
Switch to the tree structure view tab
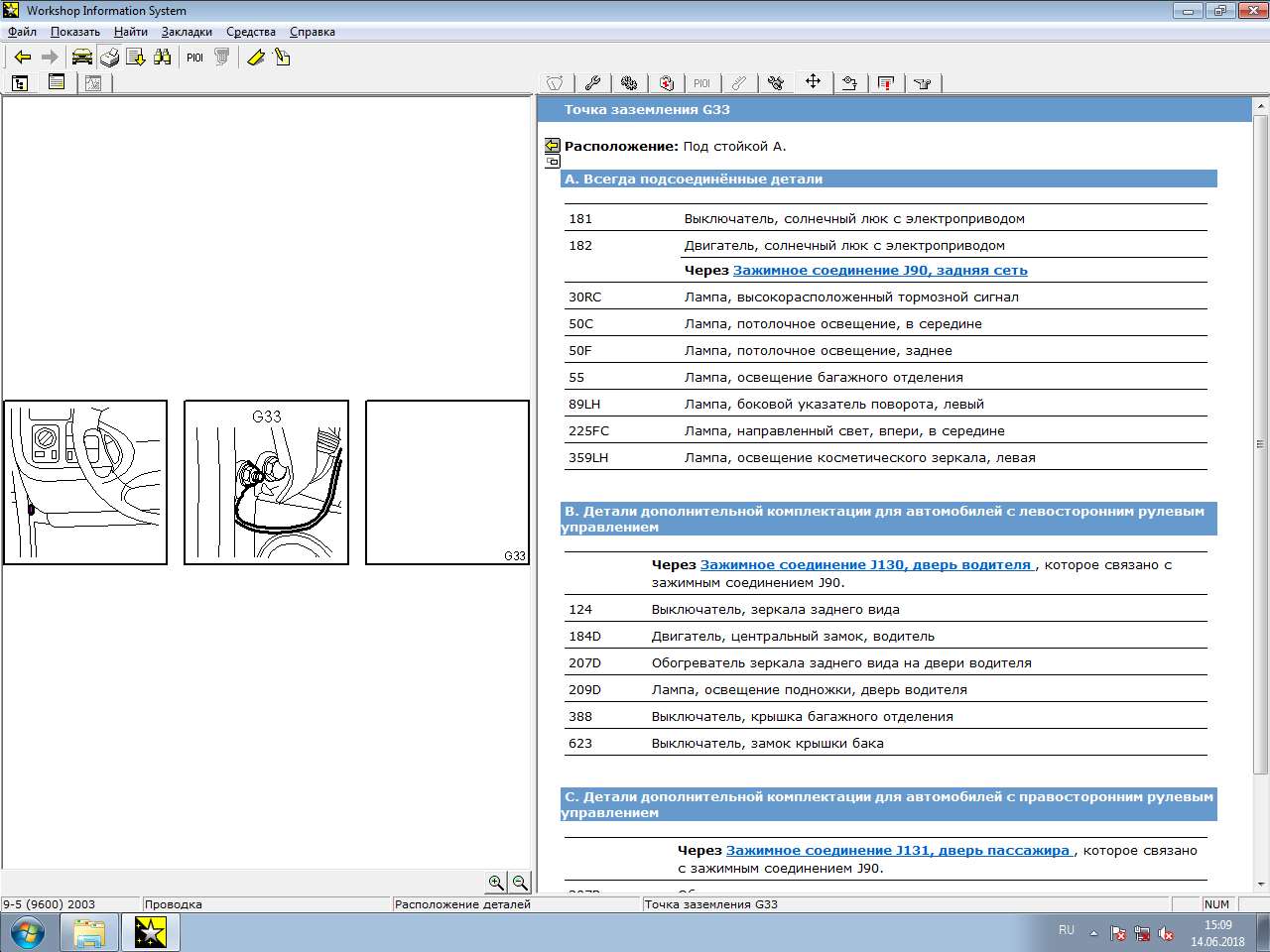(x=20, y=83)
